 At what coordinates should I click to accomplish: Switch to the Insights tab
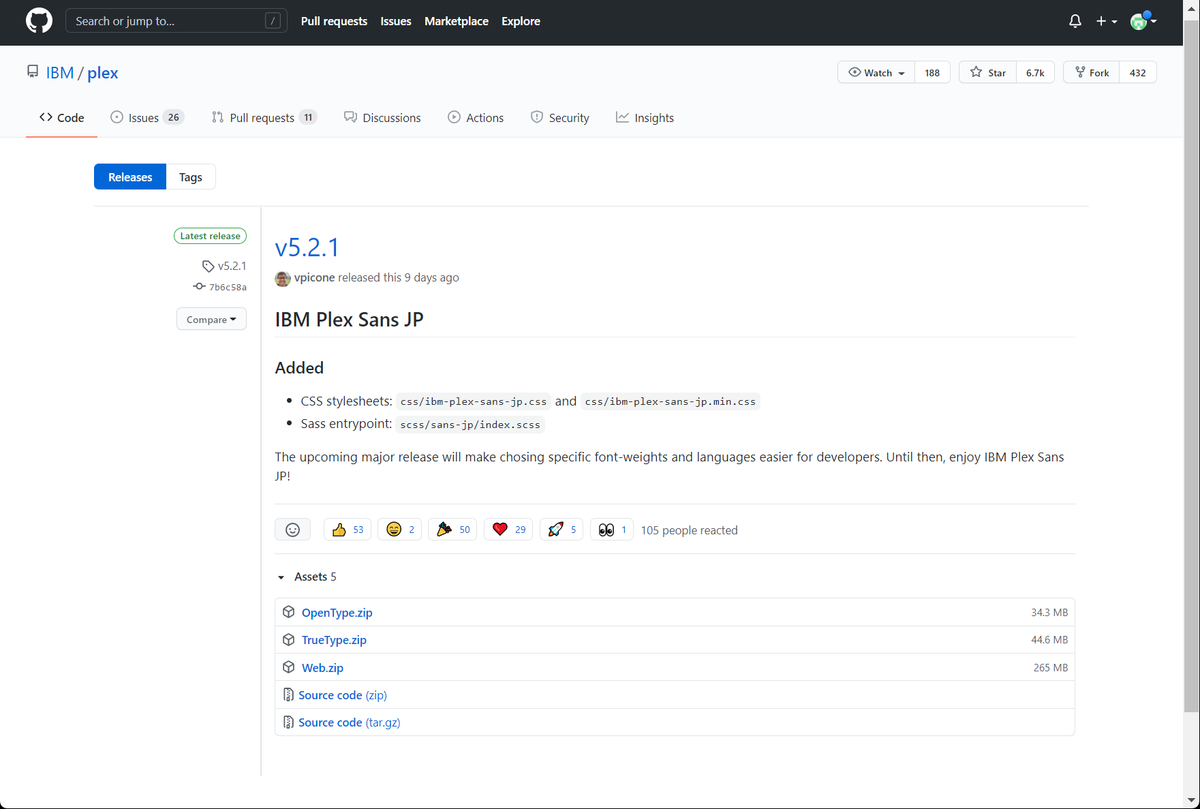coord(645,118)
